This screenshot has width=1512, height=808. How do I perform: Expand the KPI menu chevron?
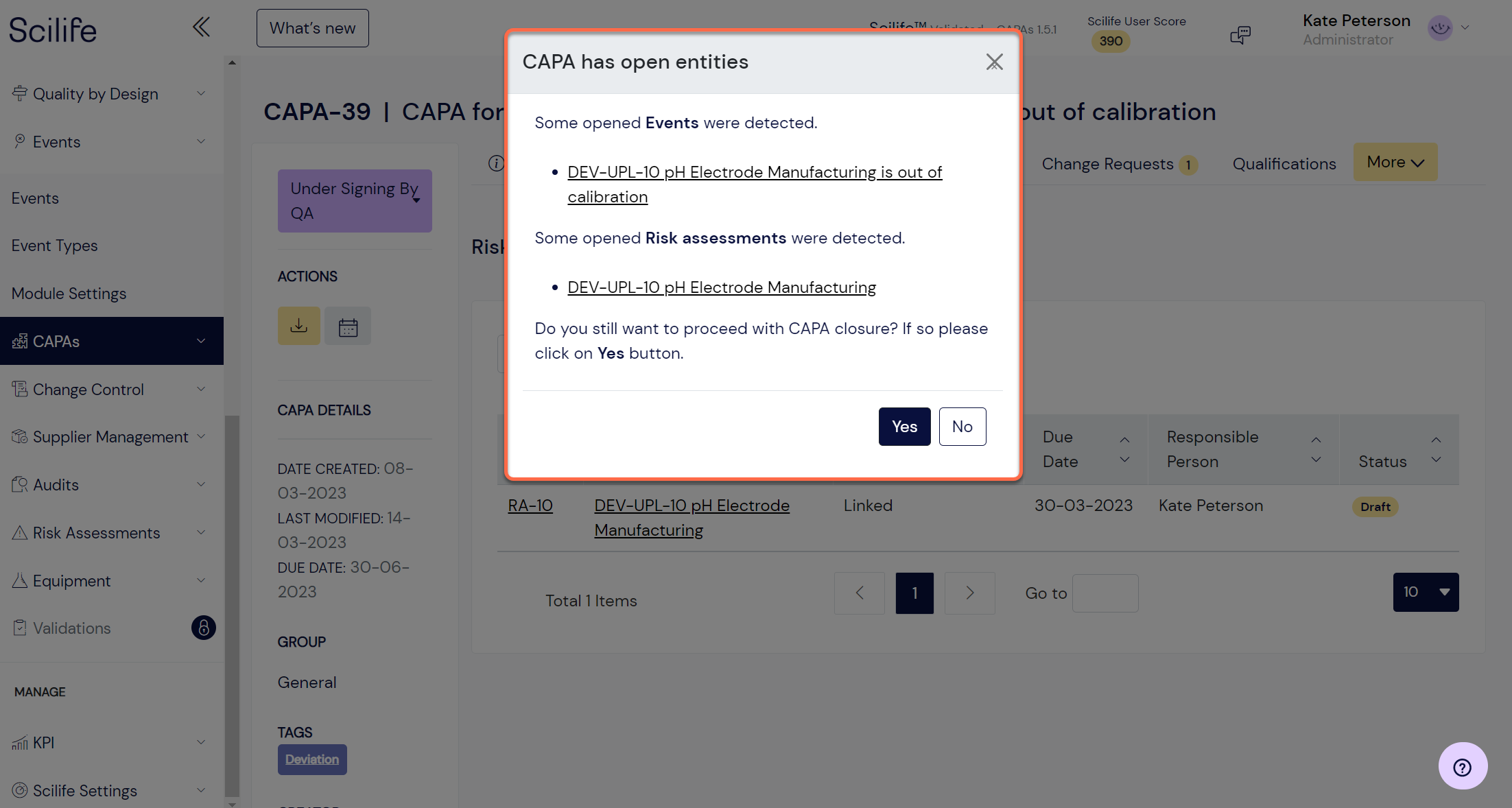pyautogui.click(x=201, y=742)
